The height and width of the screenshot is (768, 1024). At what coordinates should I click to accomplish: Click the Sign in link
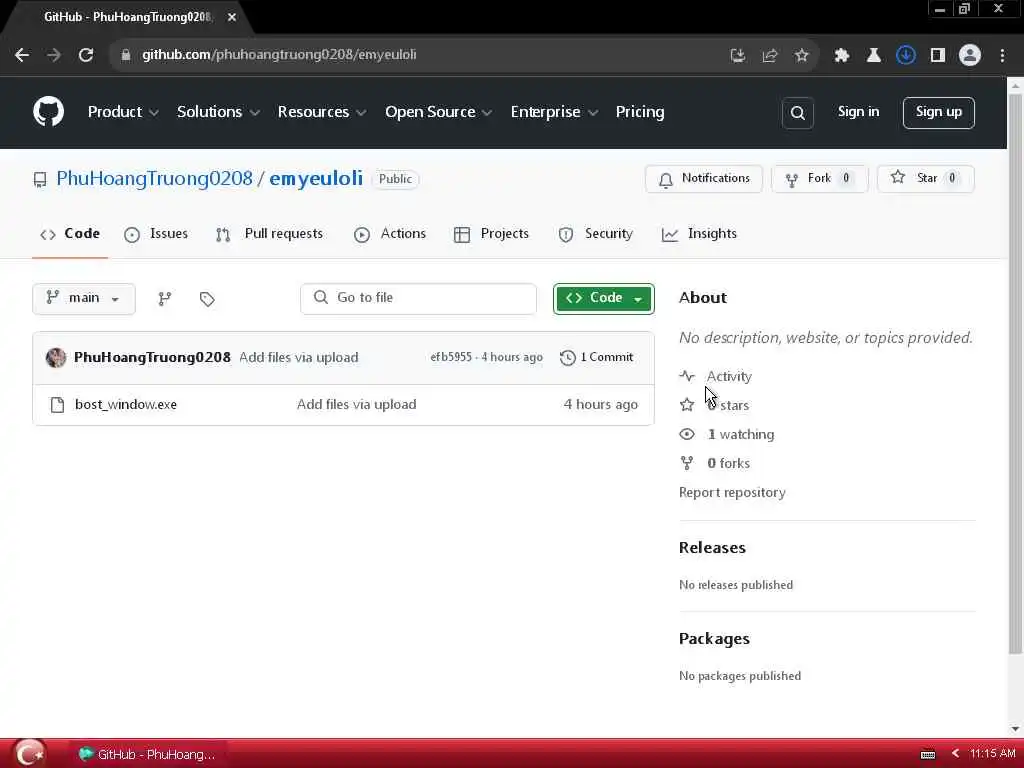pos(858,112)
